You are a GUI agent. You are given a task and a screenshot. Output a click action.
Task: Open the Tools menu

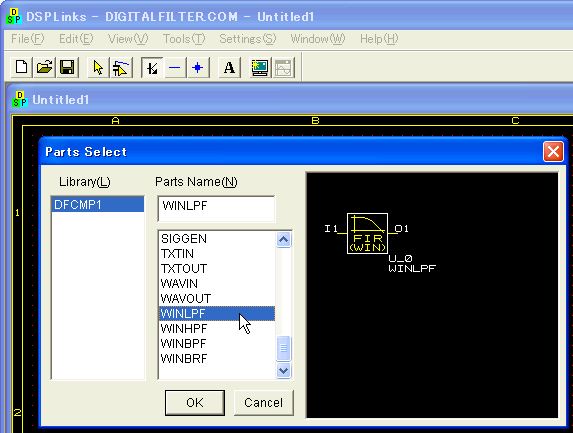click(x=184, y=38)
